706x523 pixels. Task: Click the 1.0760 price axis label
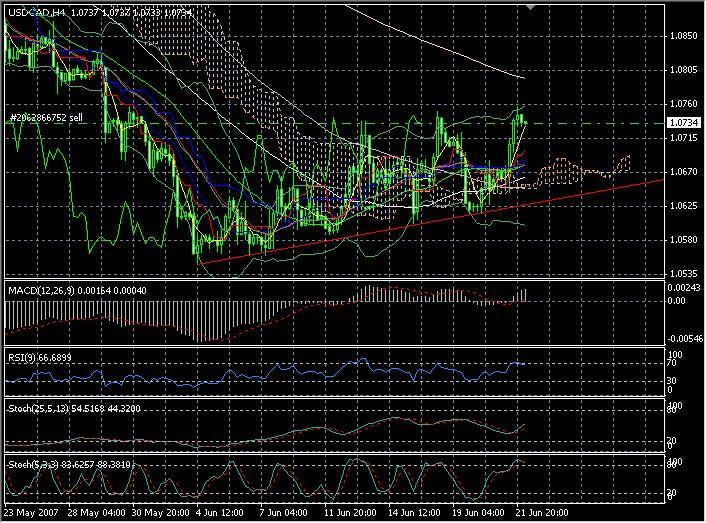pyautogui.click(x=683, y=104)
